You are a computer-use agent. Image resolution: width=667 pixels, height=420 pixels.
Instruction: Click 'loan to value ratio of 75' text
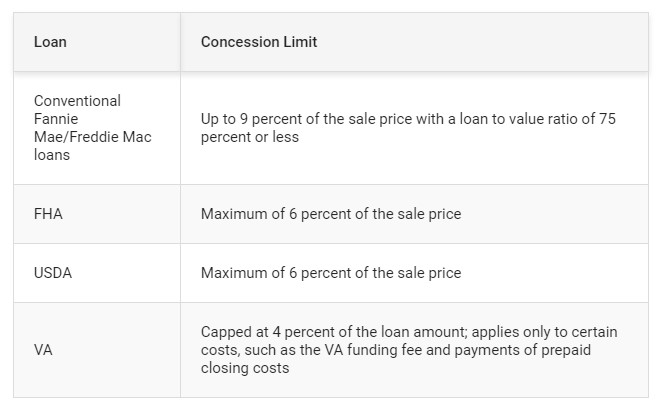[537, 119]
